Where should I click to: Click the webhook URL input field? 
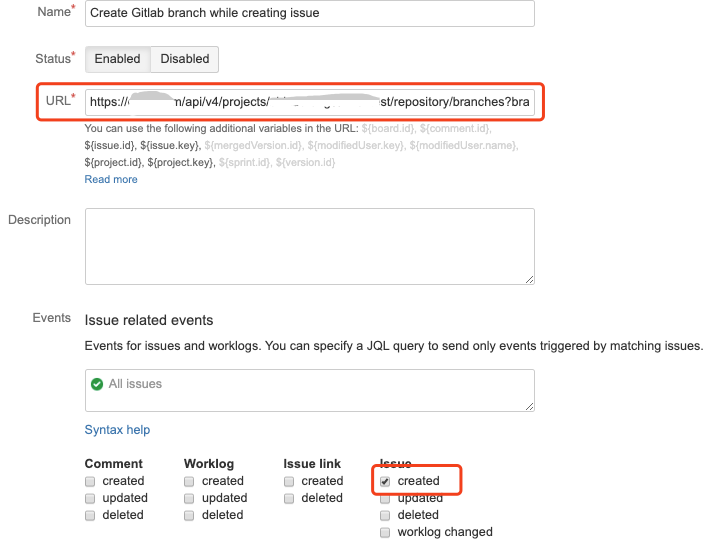(309, 102)
